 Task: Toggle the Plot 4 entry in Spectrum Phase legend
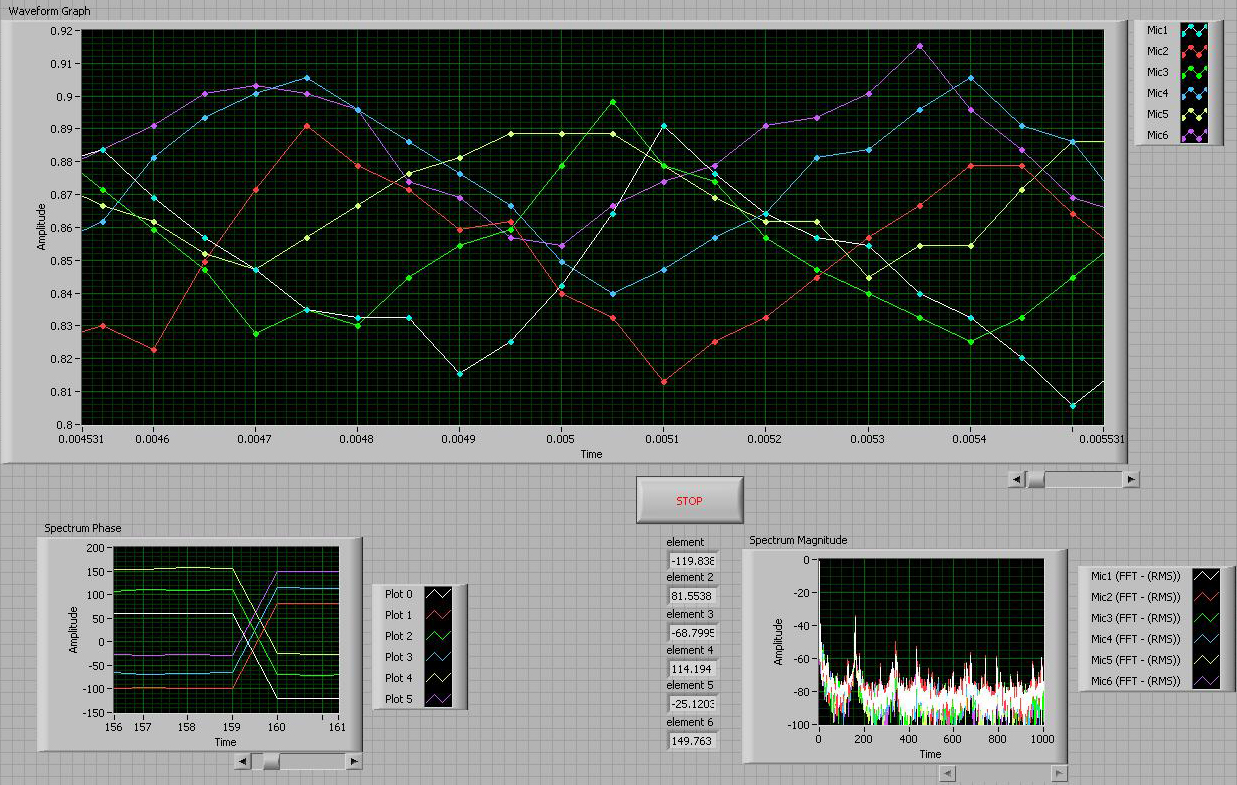[x=436, y=678]
